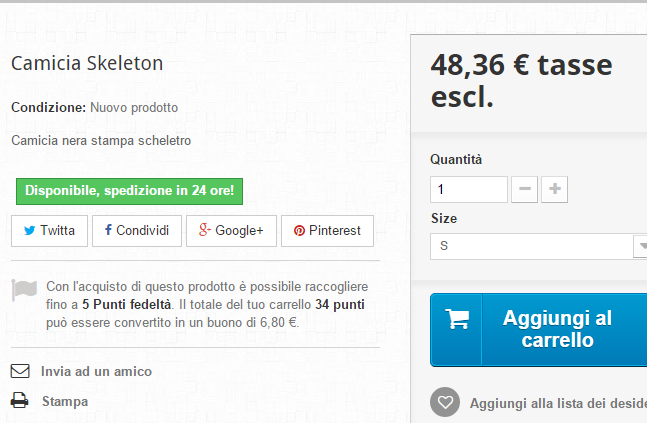Click the shopping cart icon on the blue button
647x424 pixels.
pyautogui.click(x=457, y=320)
